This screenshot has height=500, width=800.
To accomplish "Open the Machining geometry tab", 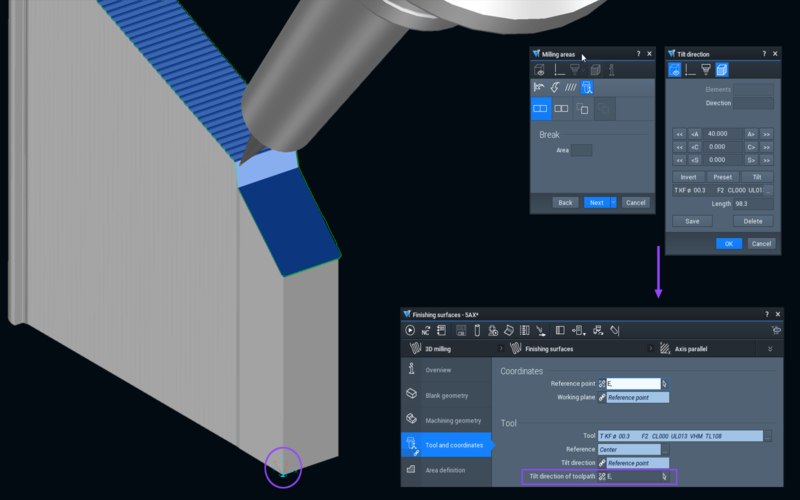I will (446, 420).
